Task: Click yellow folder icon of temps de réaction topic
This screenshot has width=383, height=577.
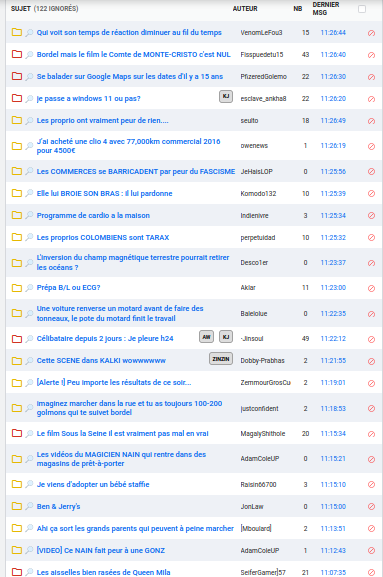Action: (x=17, y=32)
